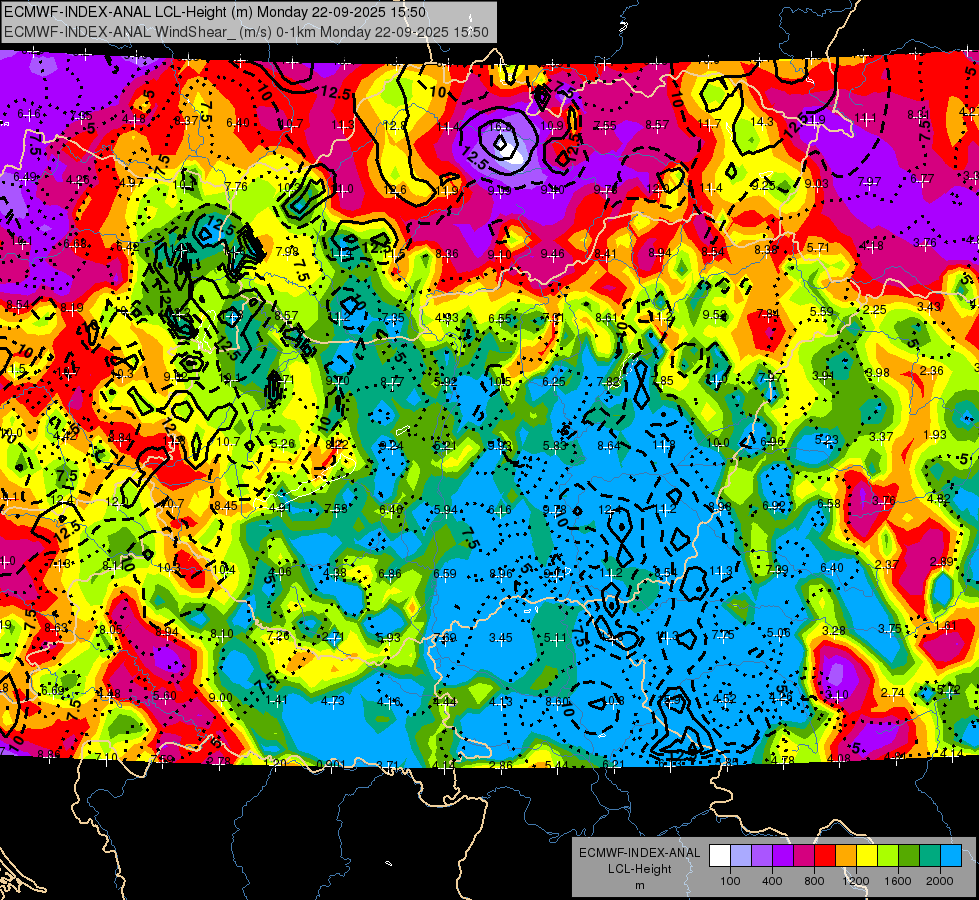Click the wind shear value 6.77
The height and width of the screenshot is (900, 979).
coord(922,179)
